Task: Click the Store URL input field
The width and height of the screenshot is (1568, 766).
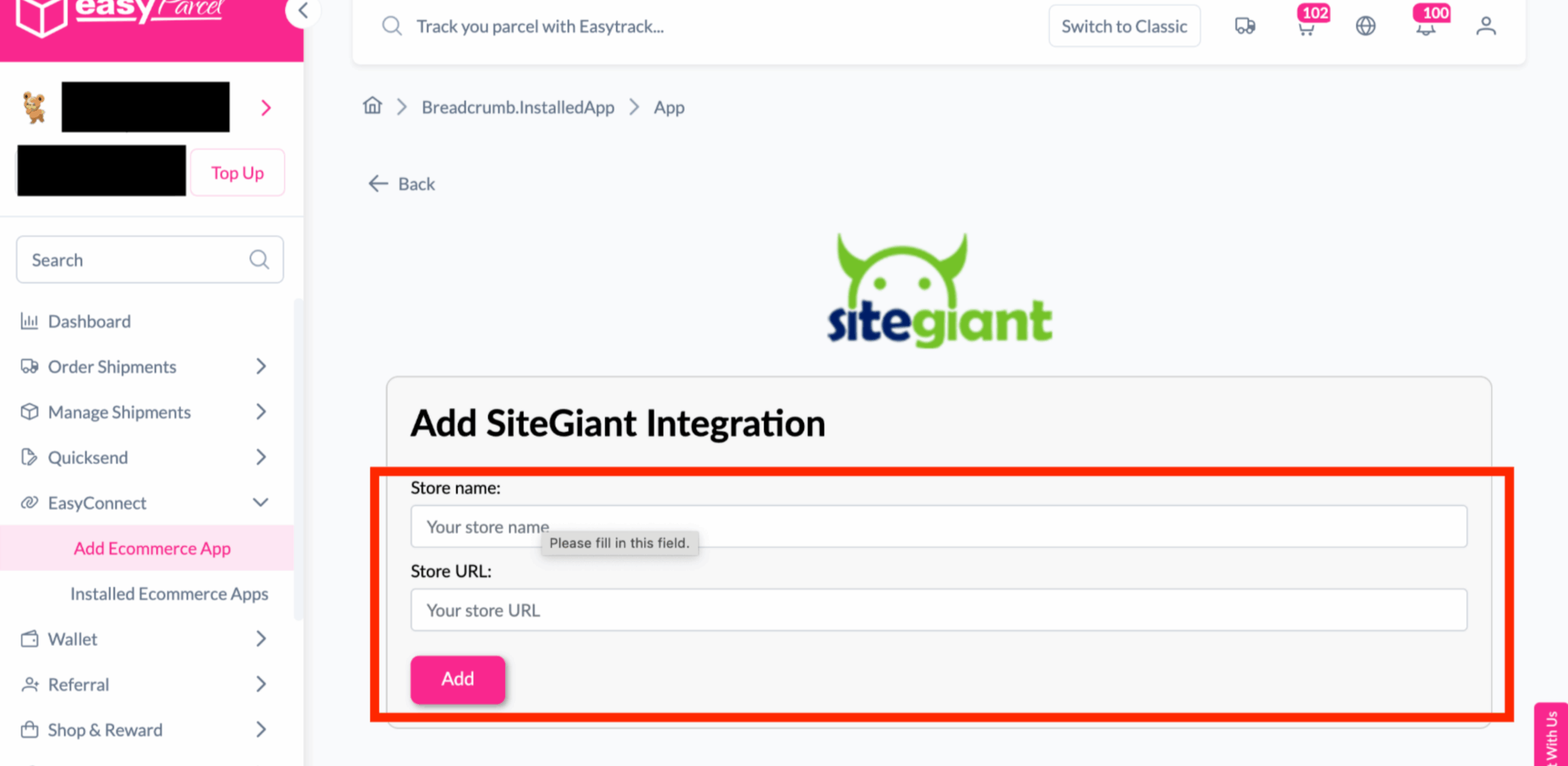Action: [938, 610]
